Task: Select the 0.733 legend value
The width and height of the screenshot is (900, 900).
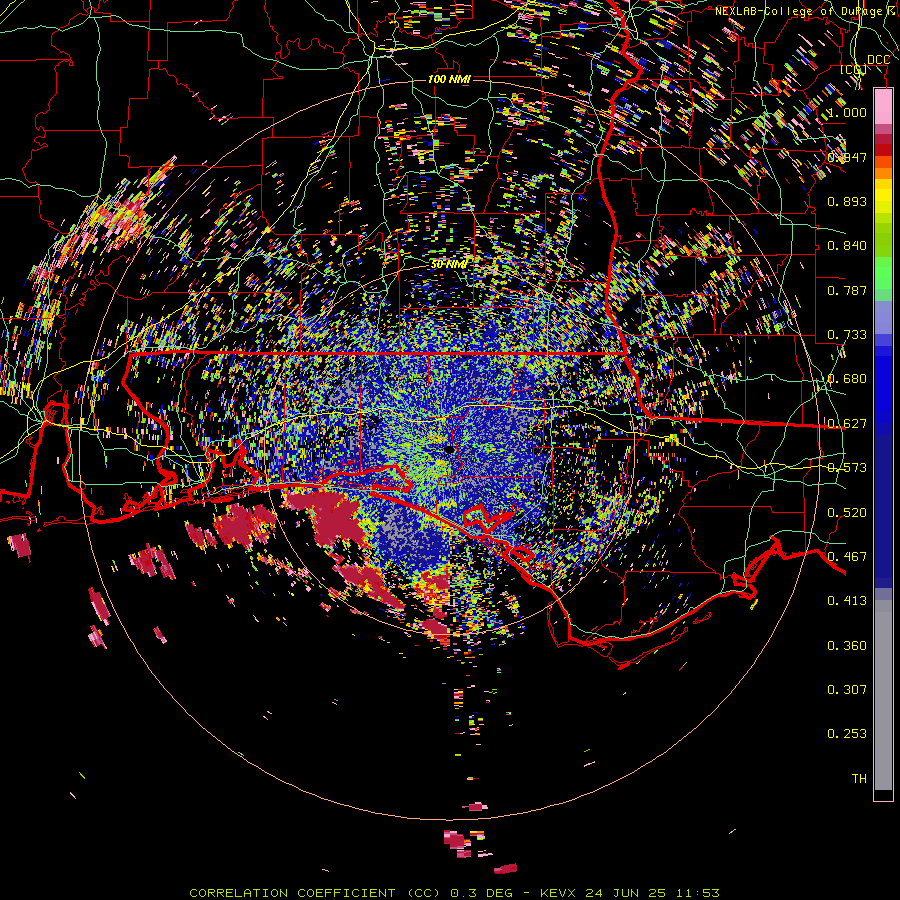Action: click(x=847, y=335)
